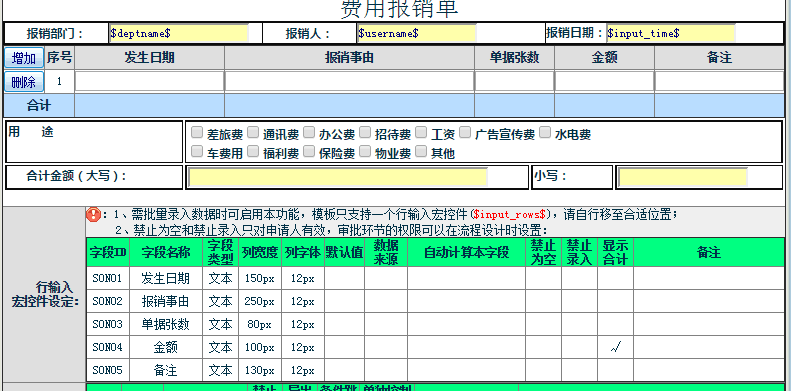Click the 合计金额（大写） yellow field

click(338, 178)
